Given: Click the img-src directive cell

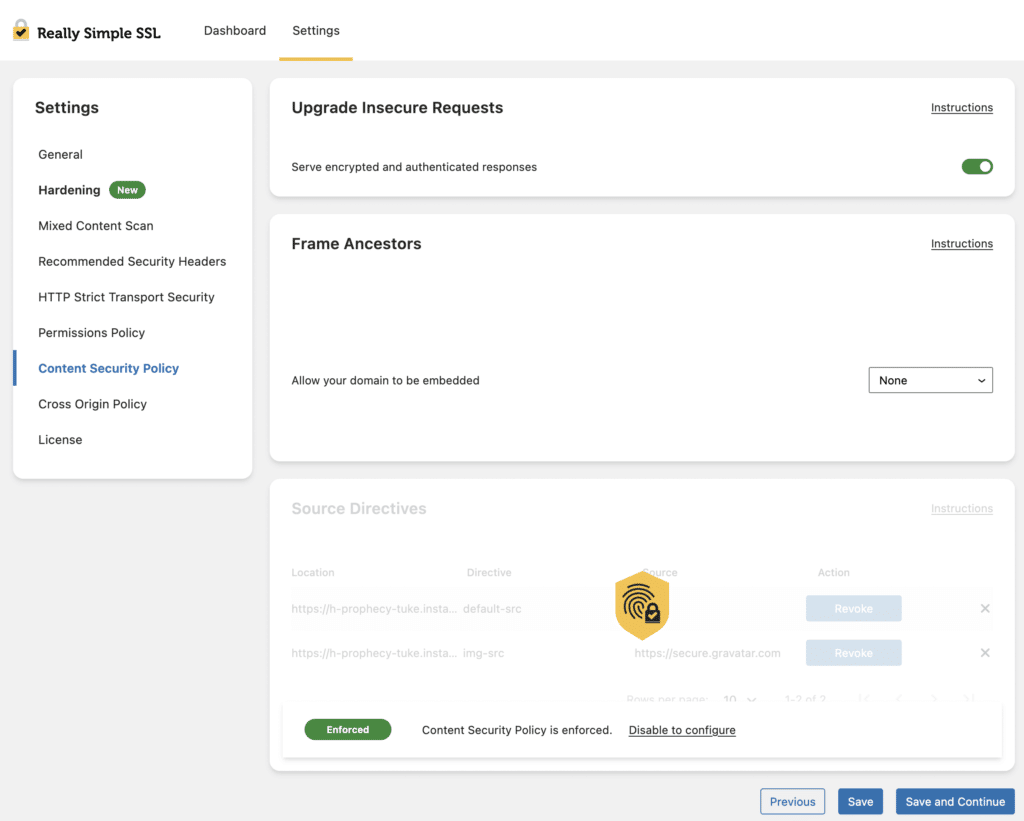Looking at the screenshot, I should tap(483, 653).
